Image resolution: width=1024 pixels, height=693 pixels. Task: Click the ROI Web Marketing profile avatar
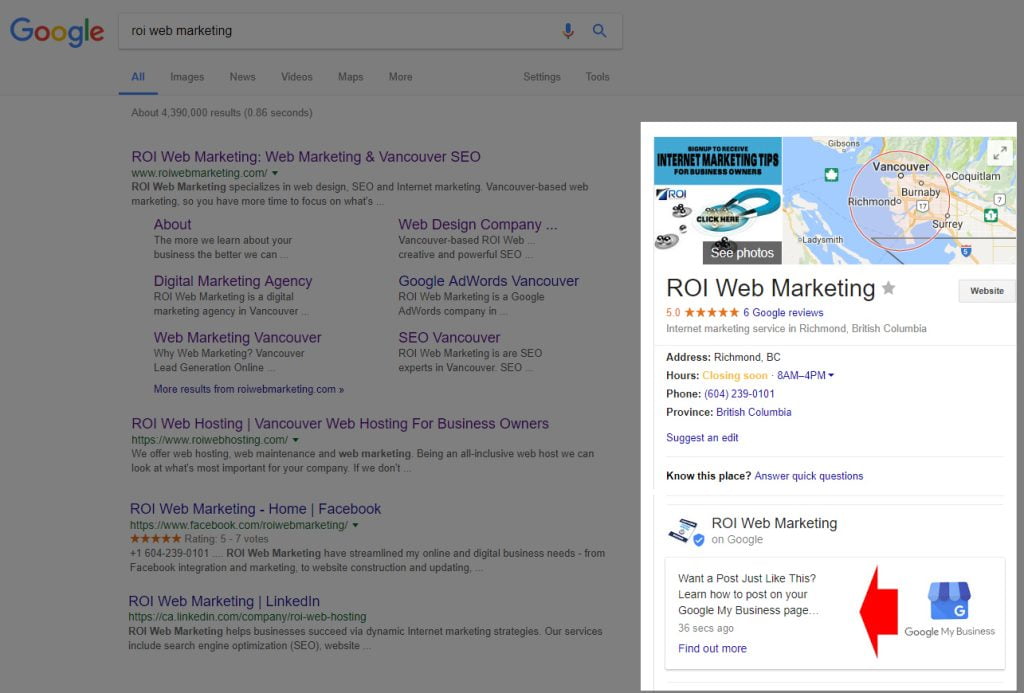[x=686, y=531]
